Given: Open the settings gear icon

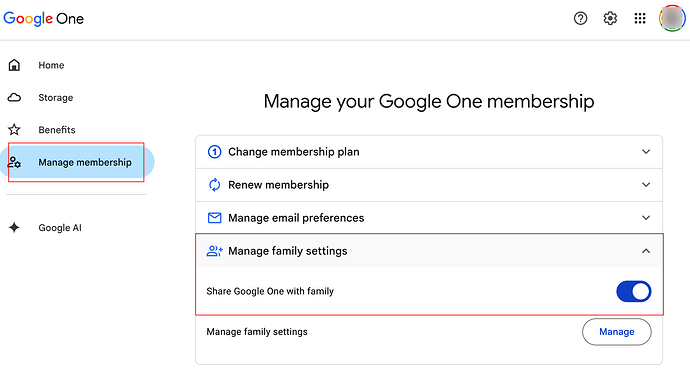Looking at the screenshot, I should [x=610, y=18].
